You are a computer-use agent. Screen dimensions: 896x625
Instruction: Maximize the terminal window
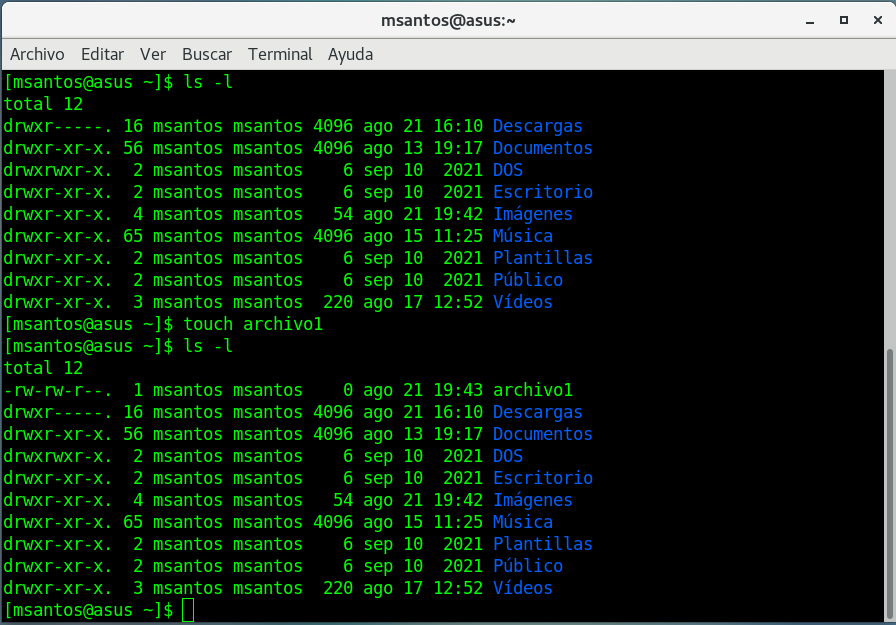[844, 20]
